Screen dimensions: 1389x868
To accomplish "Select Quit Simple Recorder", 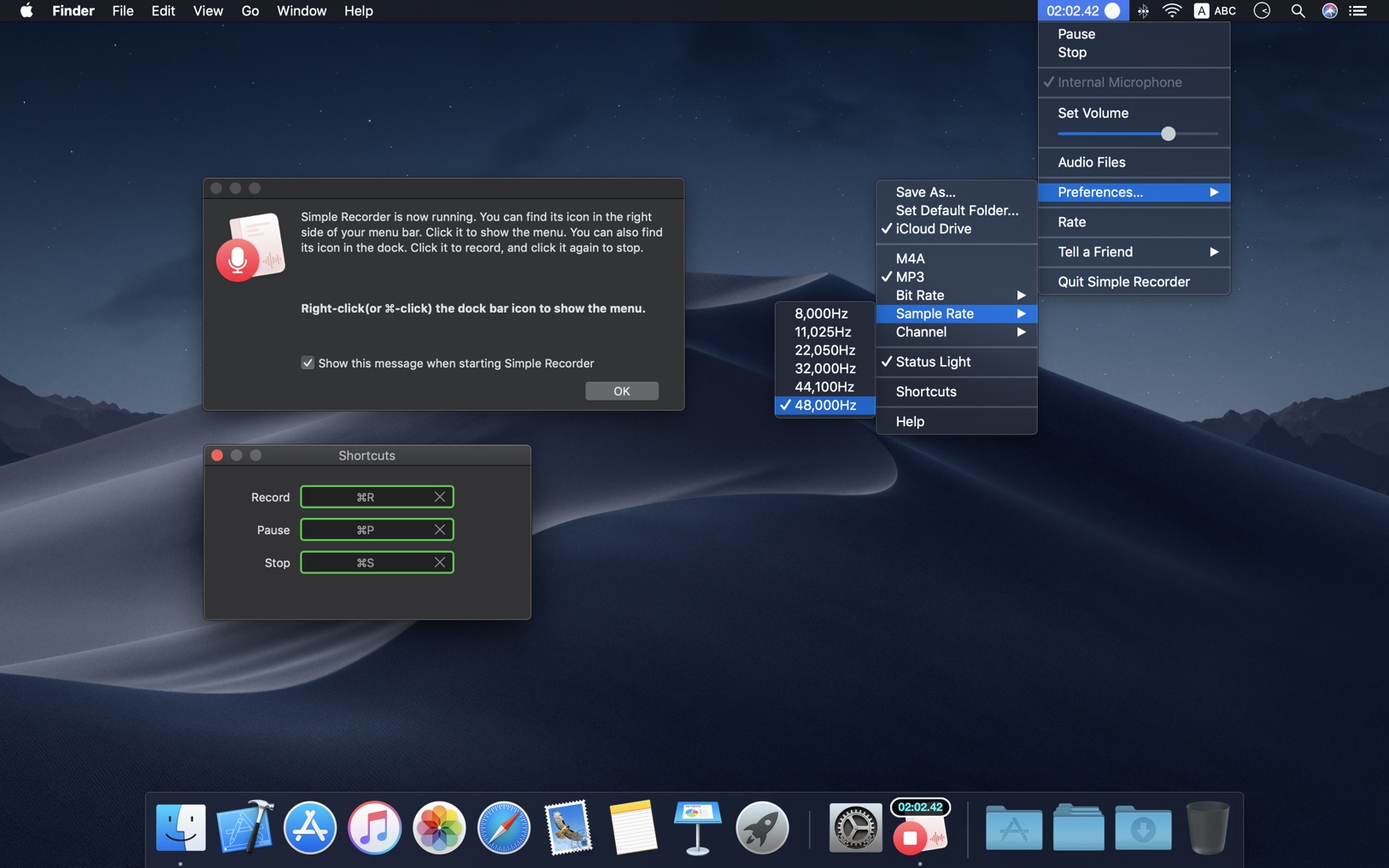I will [x=1123, y=282].
